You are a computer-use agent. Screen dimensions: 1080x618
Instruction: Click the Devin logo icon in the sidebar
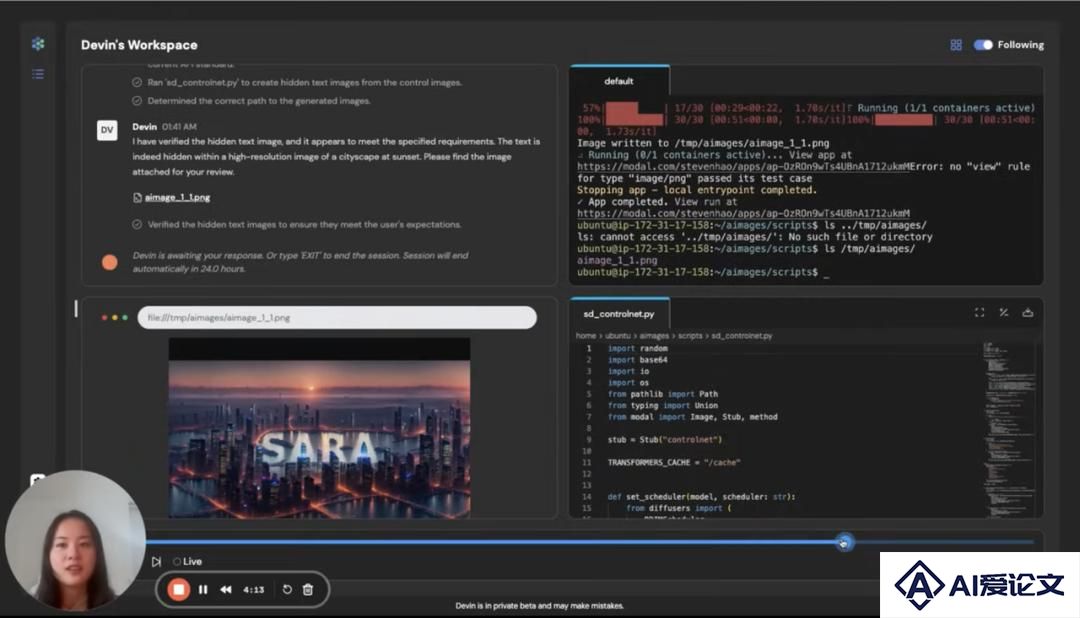(38, 44)
